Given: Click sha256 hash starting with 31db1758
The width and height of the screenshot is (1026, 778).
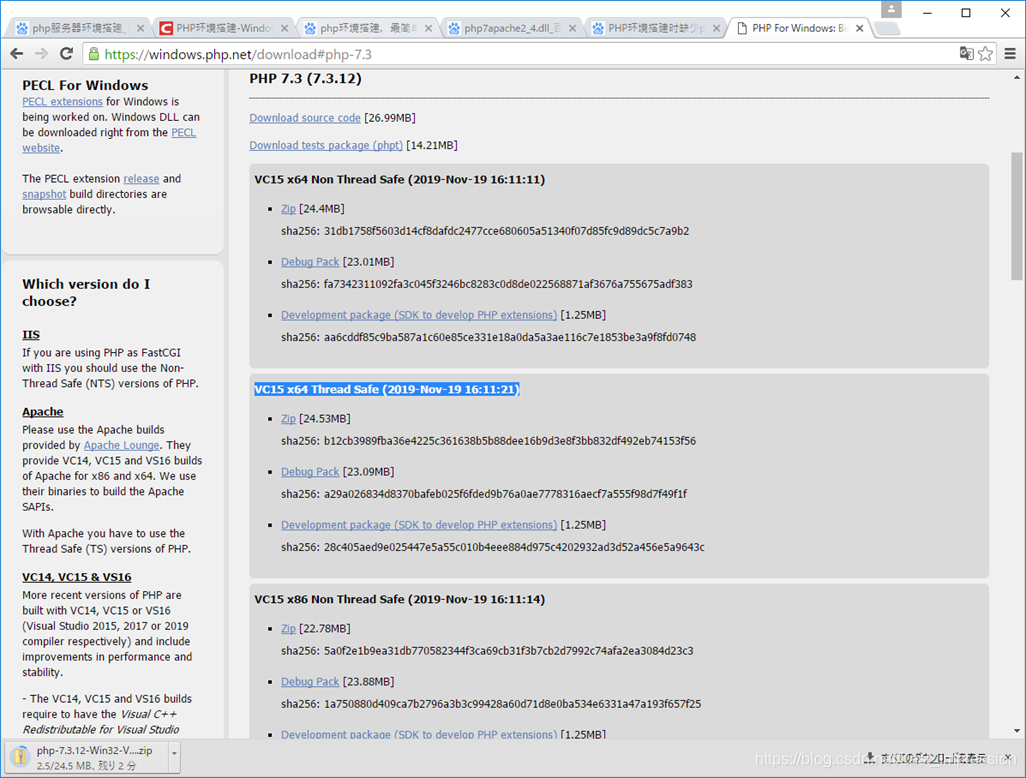Looking at the screenshot, I should click(506, 231).
